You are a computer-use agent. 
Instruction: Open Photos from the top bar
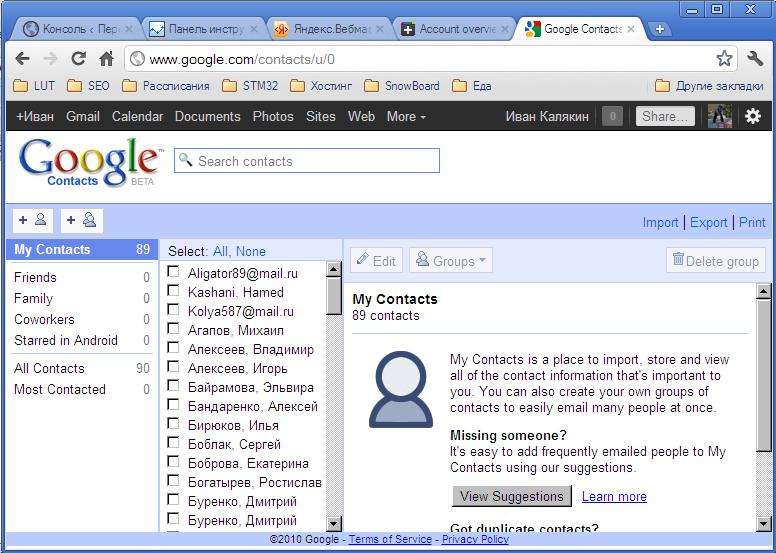[x=273, y=116]
